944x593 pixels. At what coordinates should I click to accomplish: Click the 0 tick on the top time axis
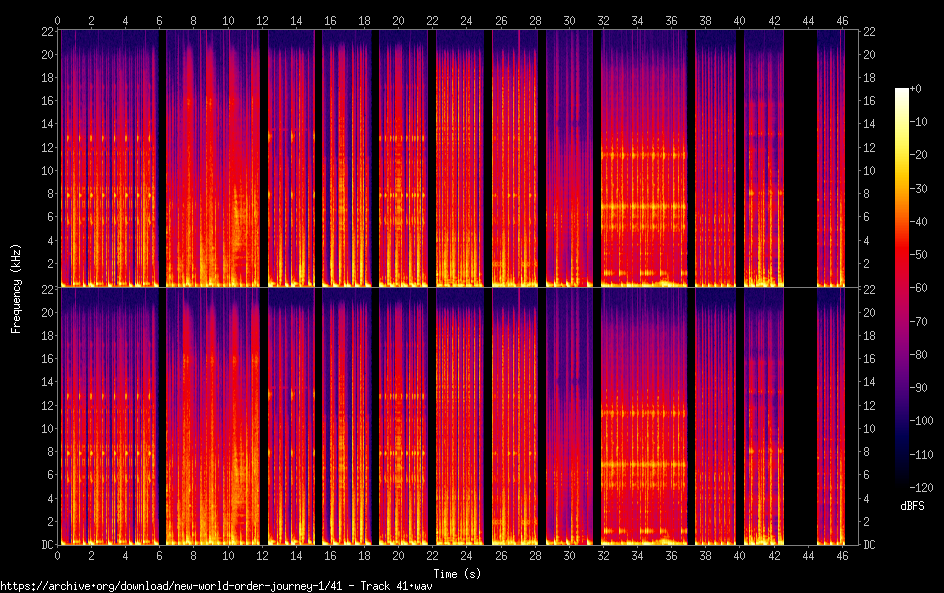tap(58, 20)
